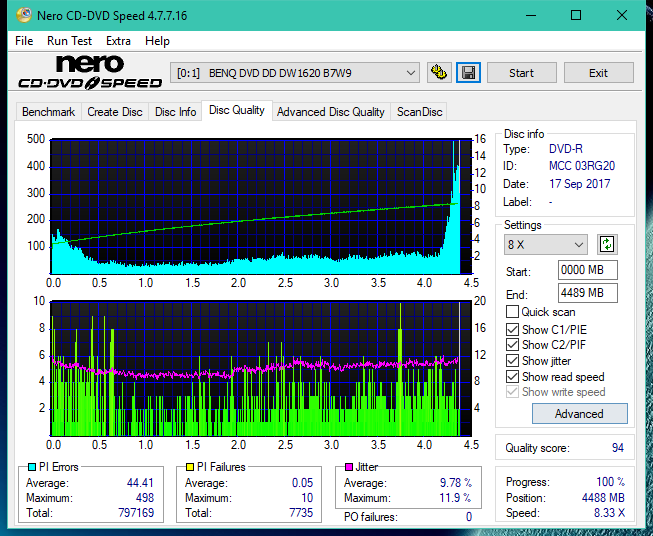Click PI Errors maximum 498

pos(145,497)
